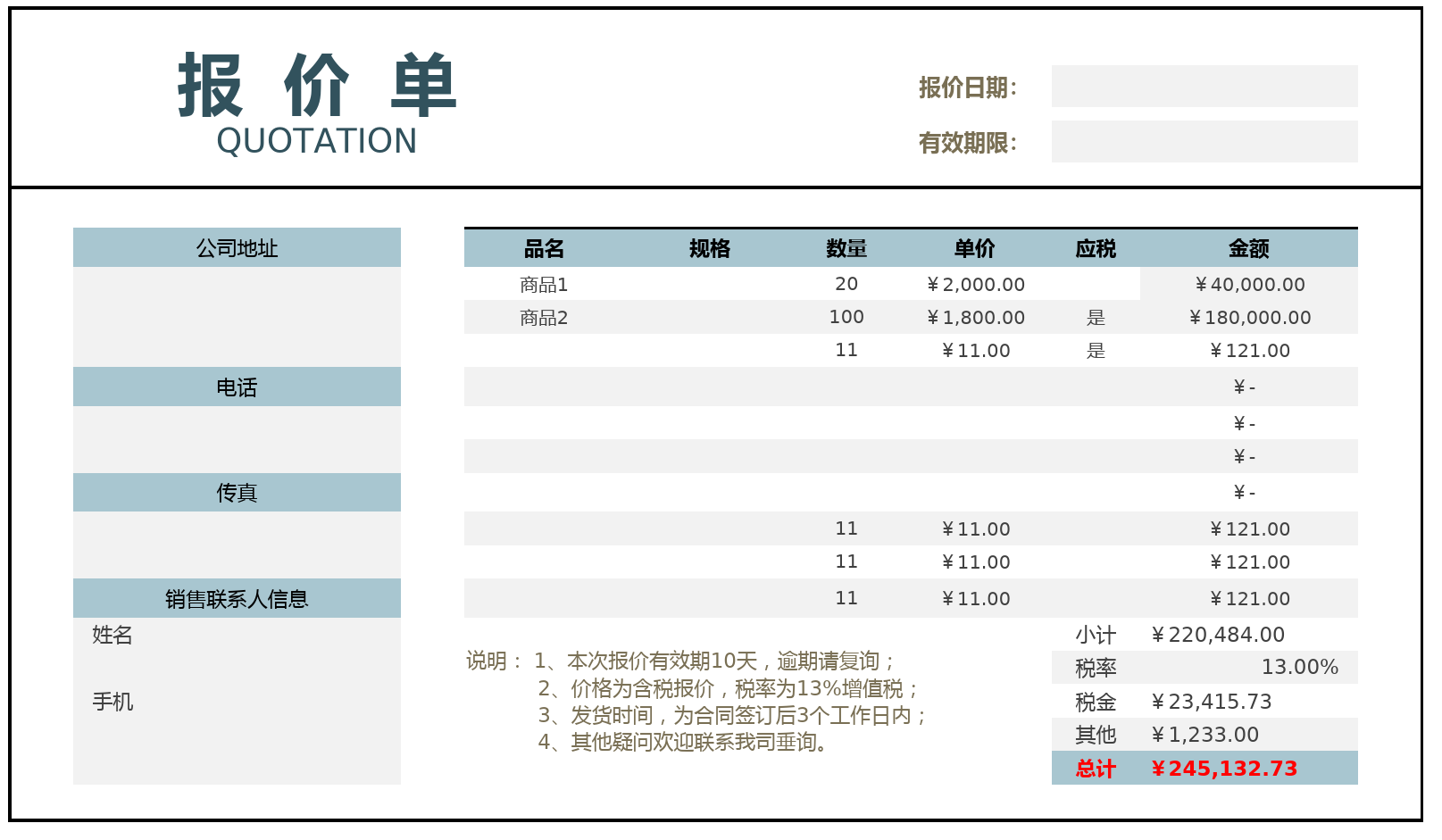
Task: Select the 应税 column header
Action: coord(1096,249)
